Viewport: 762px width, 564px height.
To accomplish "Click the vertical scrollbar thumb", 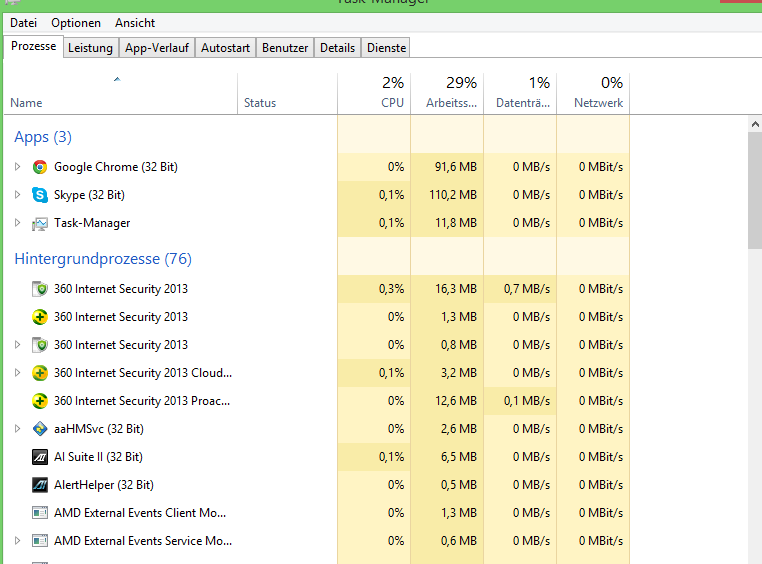I will click(755, 191).
